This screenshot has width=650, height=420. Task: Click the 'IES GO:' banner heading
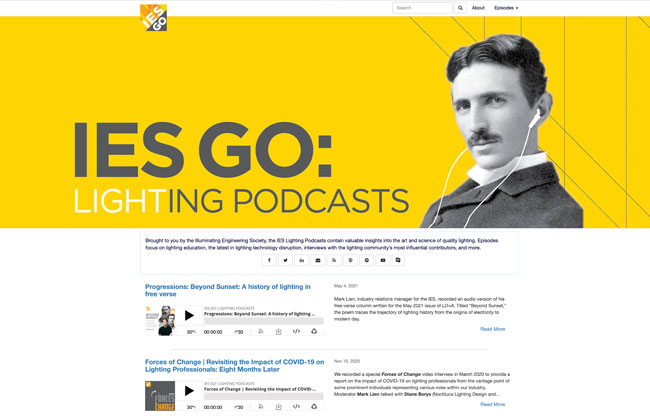click(x=203, y=150)
